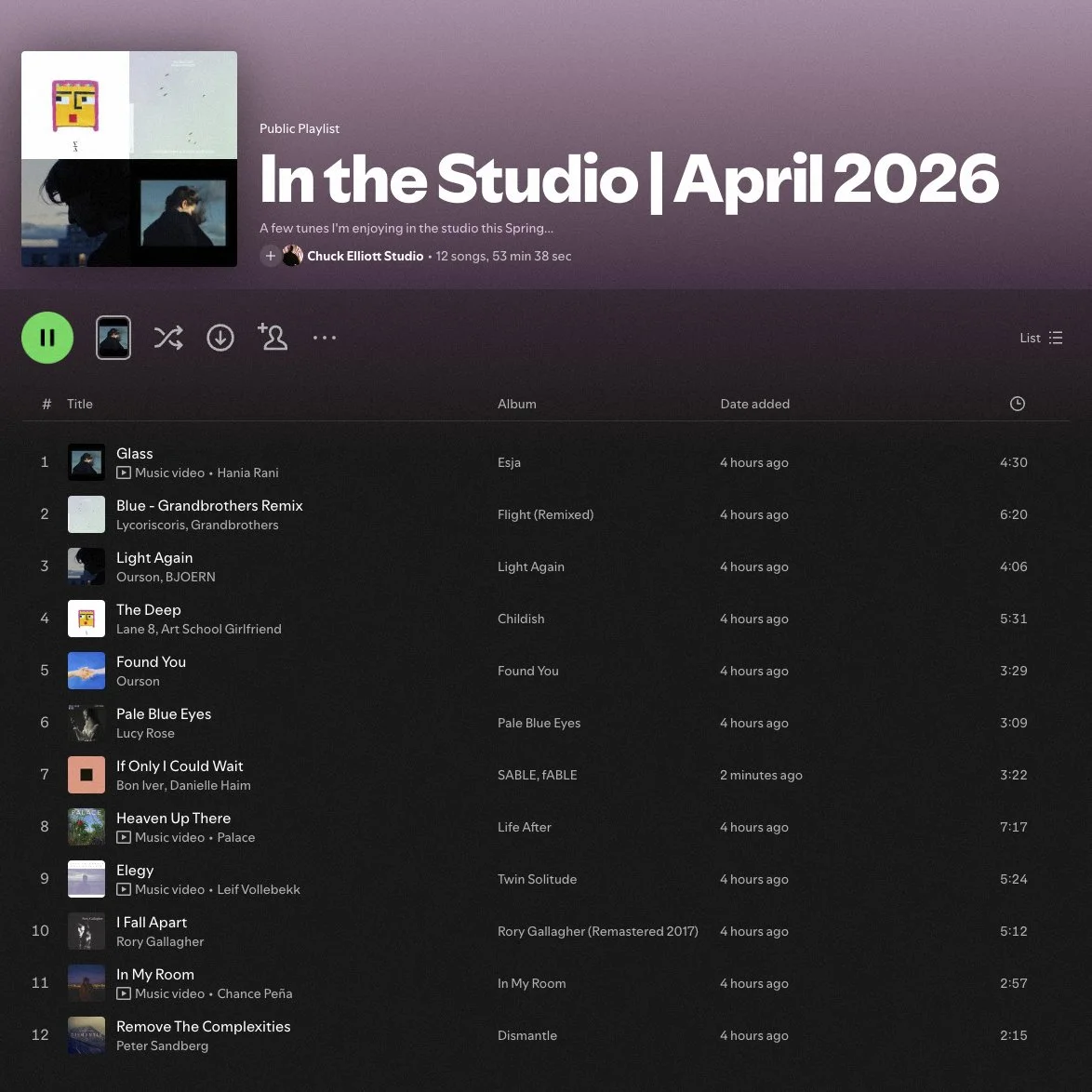Open artist Art School Girlfriend
This screenshot has width=1092, height=1092.
[x=221, y=629]
